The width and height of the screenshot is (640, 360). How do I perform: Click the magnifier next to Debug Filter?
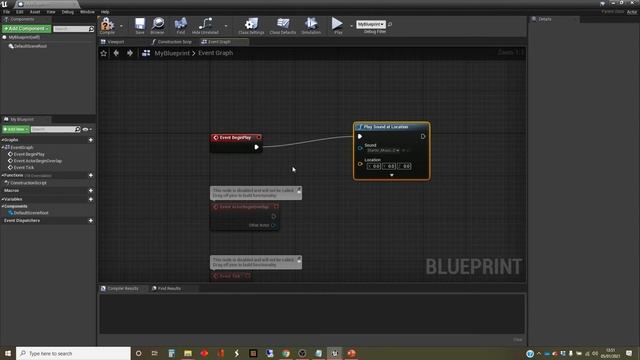pyautogui.click(x=390, y=24)
